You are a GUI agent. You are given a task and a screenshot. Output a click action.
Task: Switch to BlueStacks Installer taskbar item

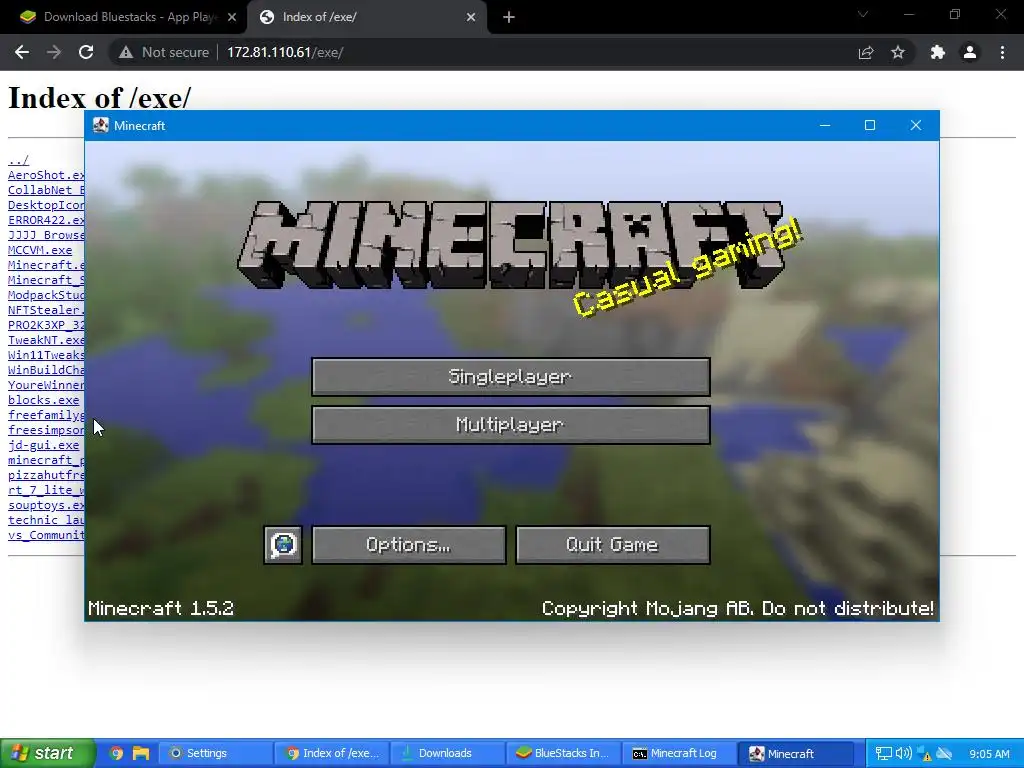tap(564, 754)
